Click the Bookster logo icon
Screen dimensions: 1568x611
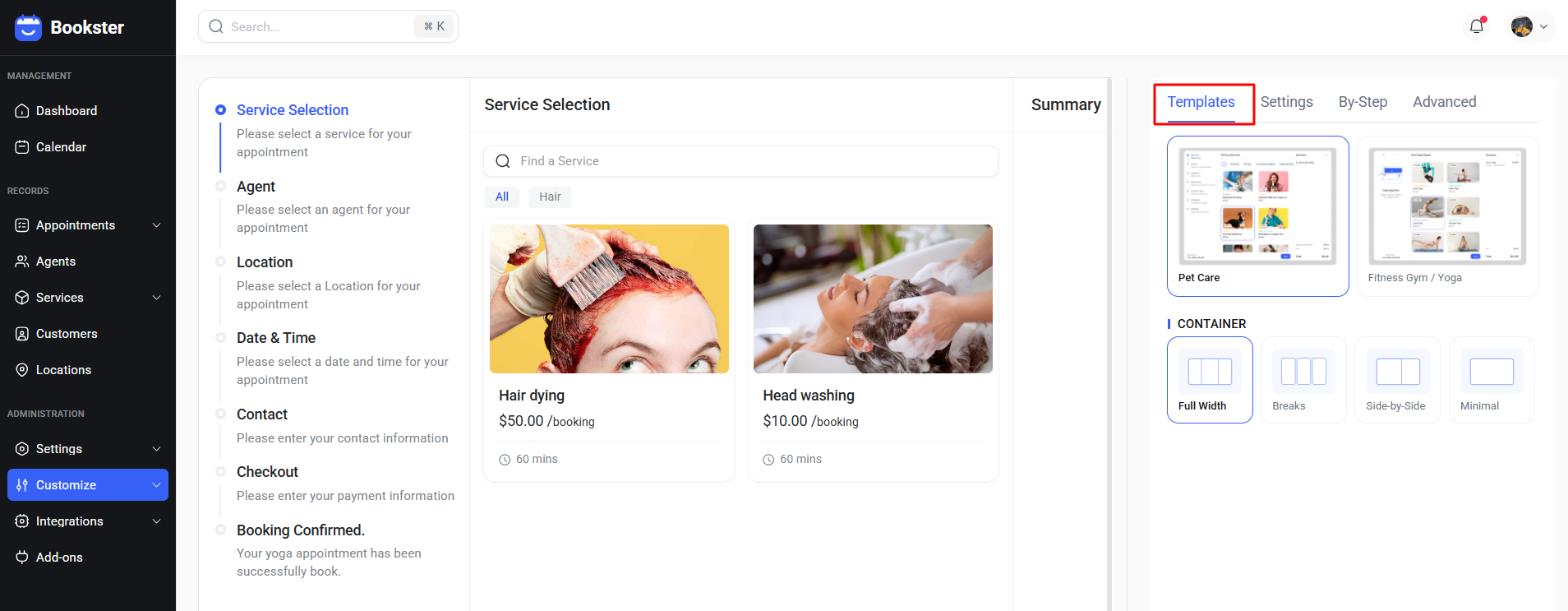point(28,27)
